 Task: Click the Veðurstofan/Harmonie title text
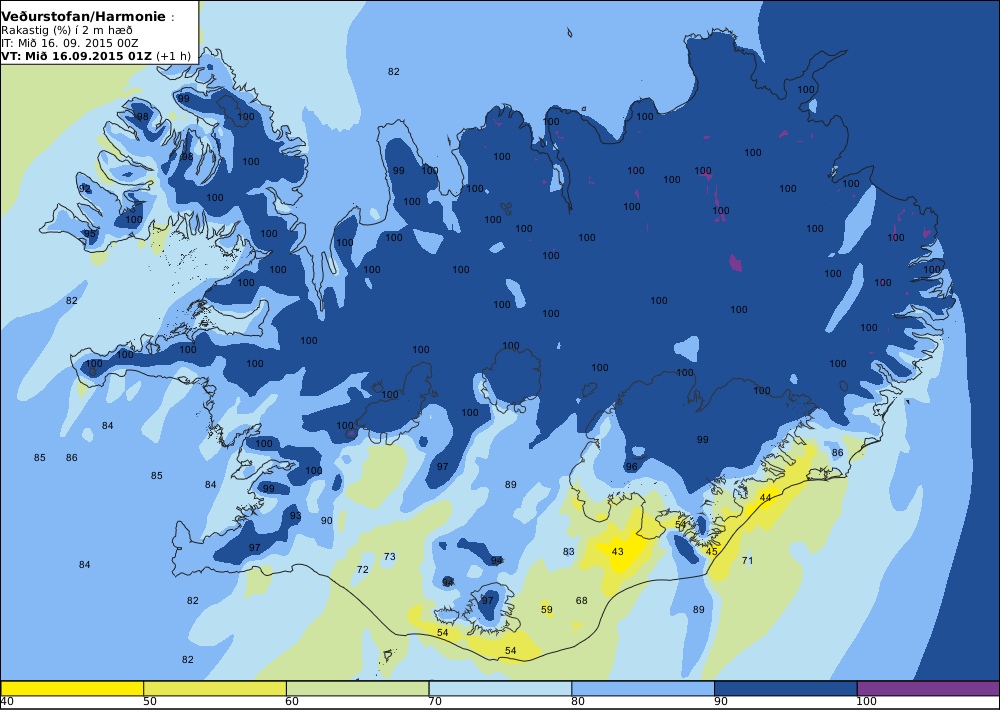83,17
